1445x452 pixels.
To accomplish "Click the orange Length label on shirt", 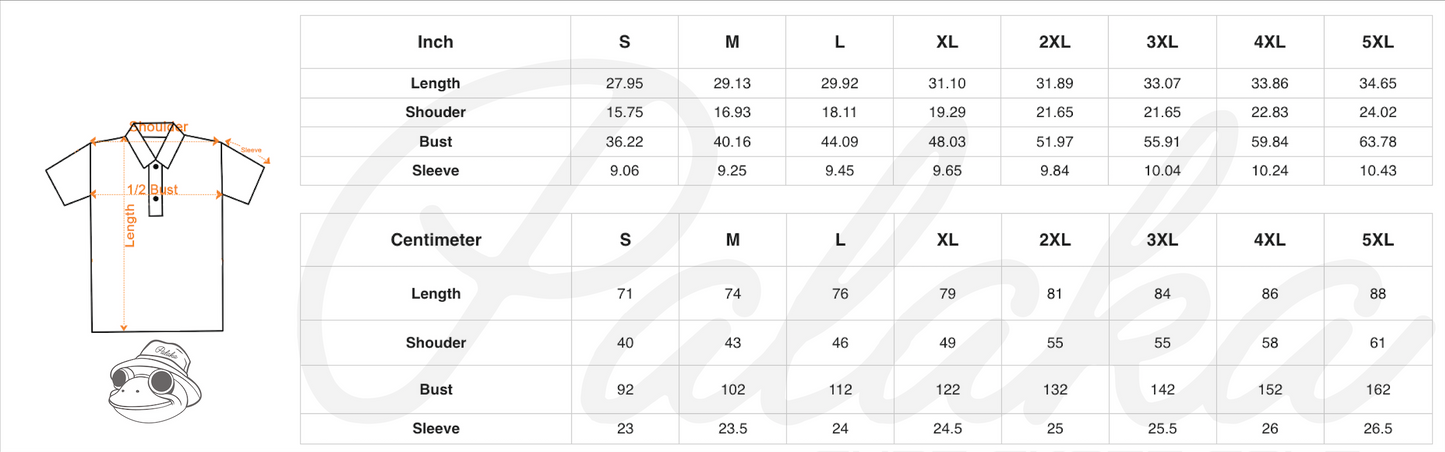I will coord(130,226).
